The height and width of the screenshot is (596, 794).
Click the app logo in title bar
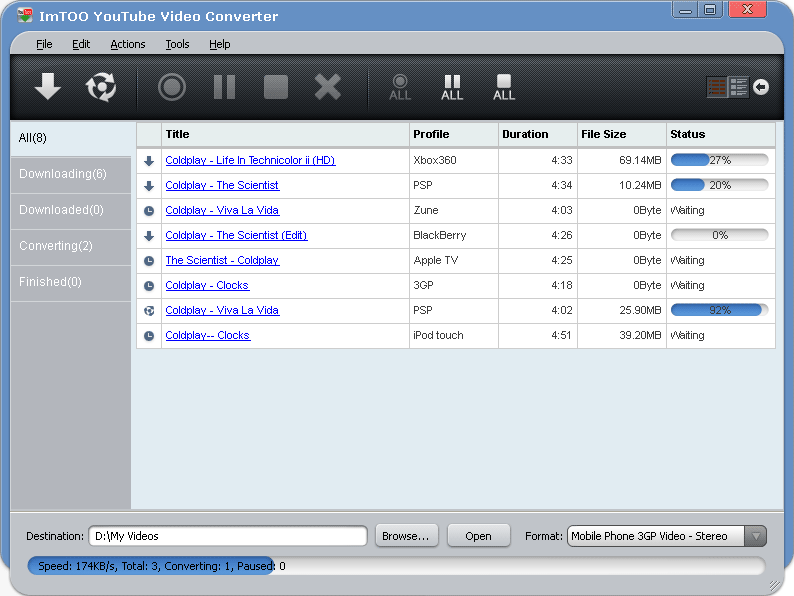point(24,15)
